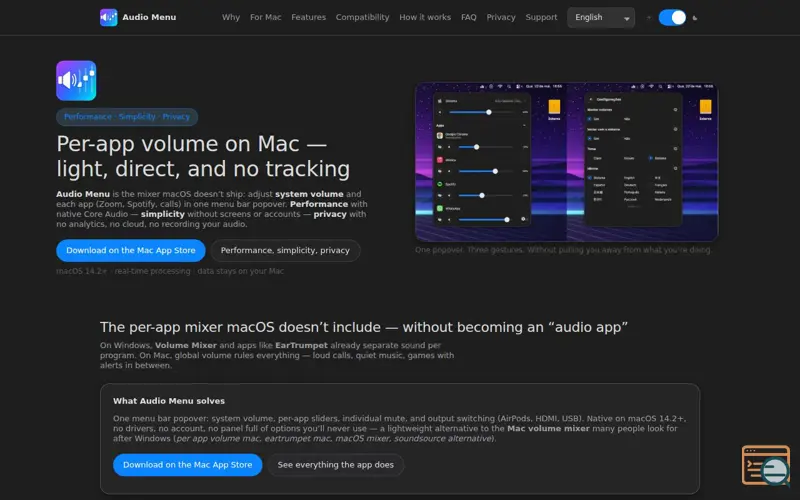Navigate to the FAQ section
Viewport: 800px width, 500px height.
(468, 17)
